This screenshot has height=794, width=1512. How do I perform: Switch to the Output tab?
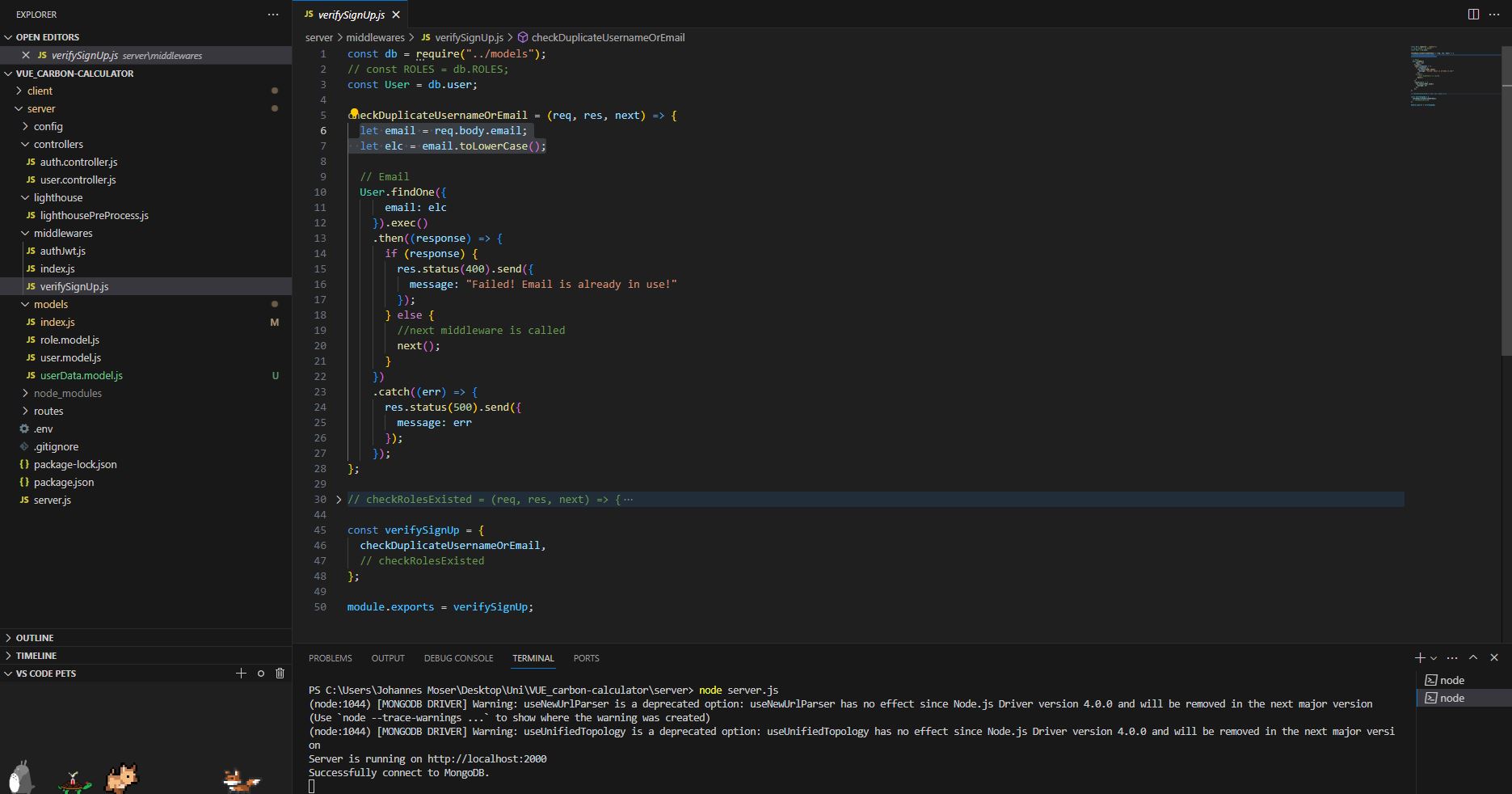tap(388, 658)
